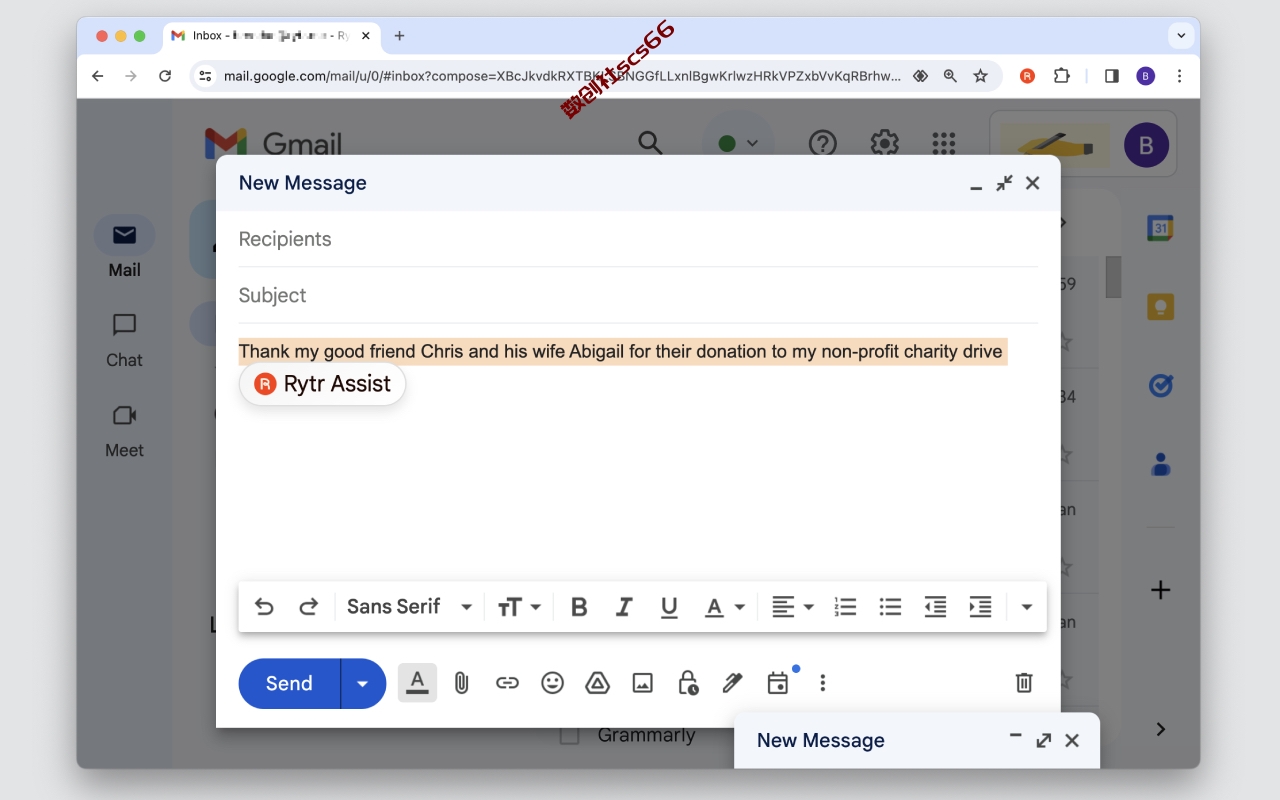1280x800 pixels.
Task: Attach files with paperclip icon
Action: (461, 683)
